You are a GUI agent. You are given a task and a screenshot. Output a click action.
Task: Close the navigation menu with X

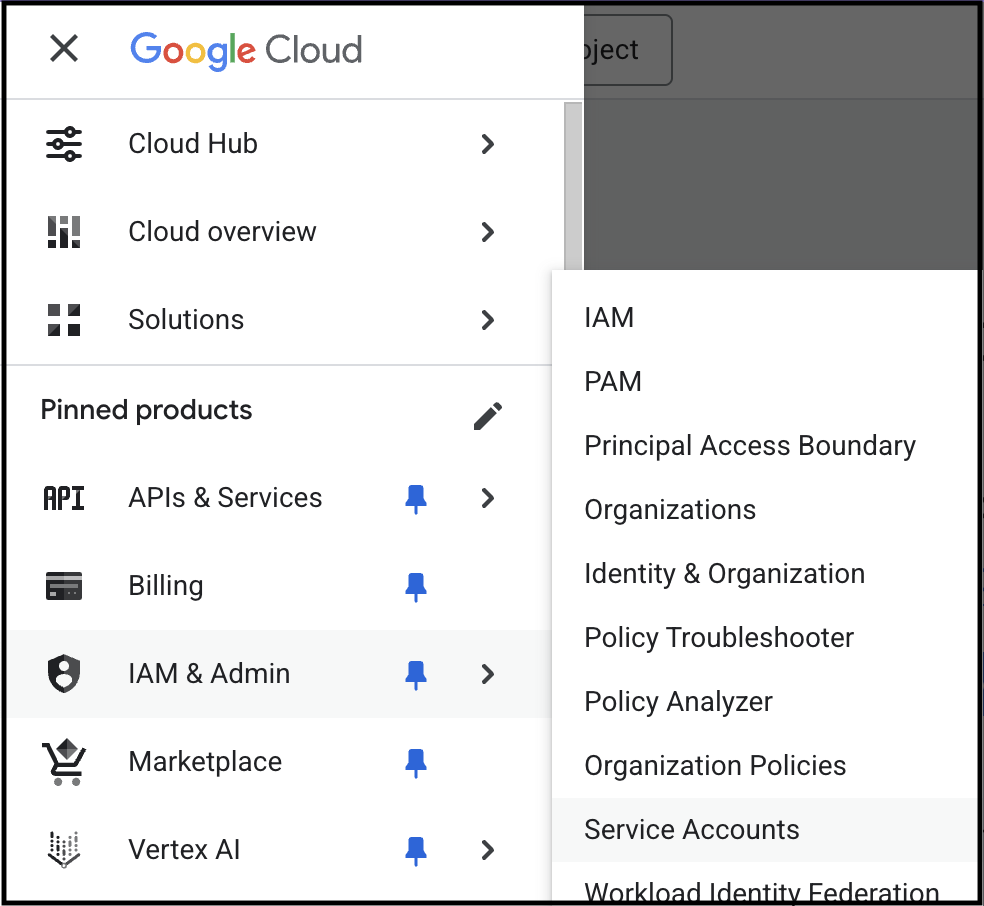[64, 48]
